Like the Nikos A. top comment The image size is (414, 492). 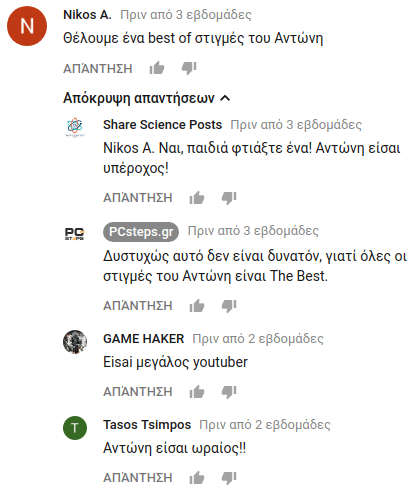point(157,68)
